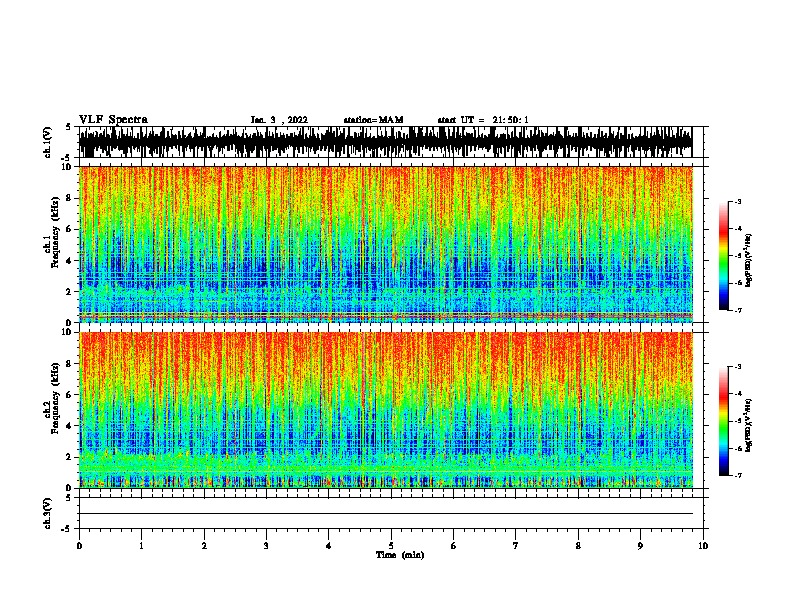Click the 'ch.1(V)' waveform axis label
Viewport: 792px width, 612px height.
point(48,142)
